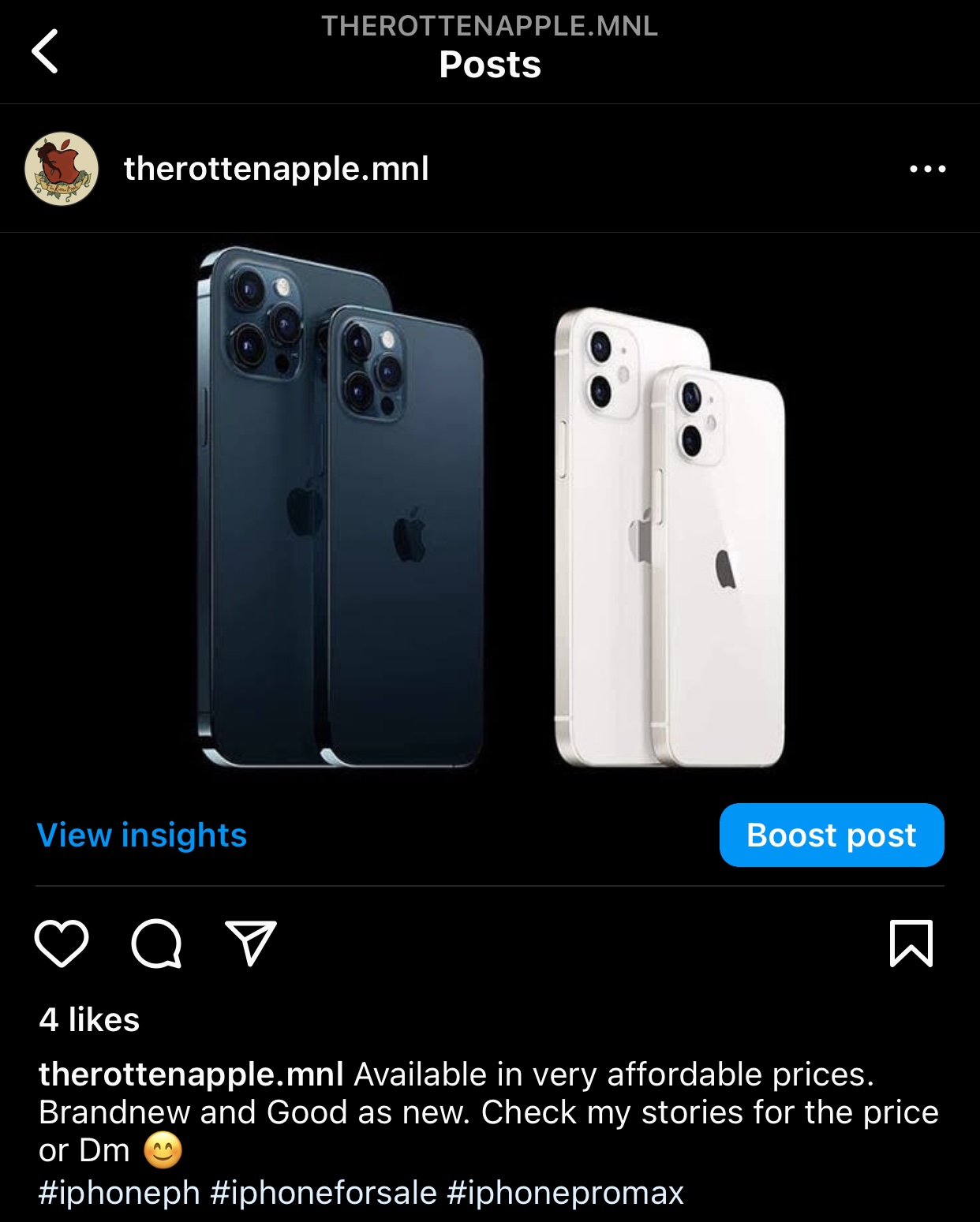Share post using paper plane icon

pyautogui.click(x=251, y=943)
